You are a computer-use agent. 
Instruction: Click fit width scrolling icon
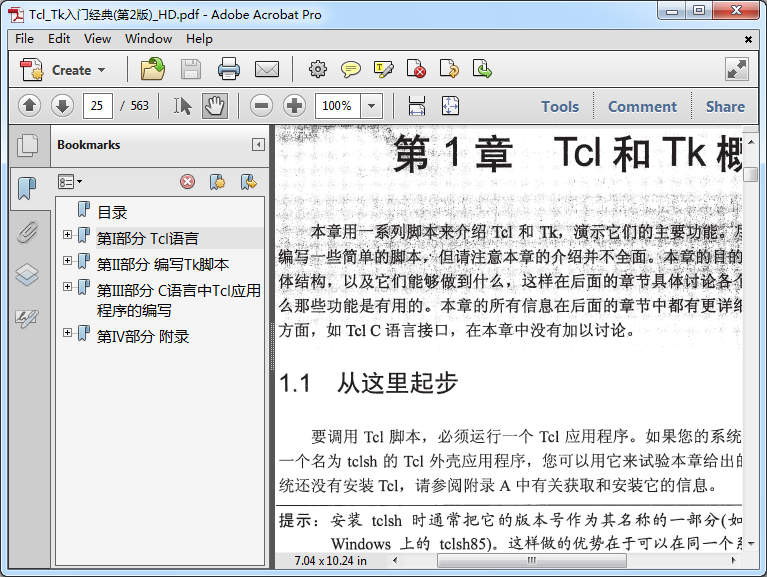pos(417,106)
